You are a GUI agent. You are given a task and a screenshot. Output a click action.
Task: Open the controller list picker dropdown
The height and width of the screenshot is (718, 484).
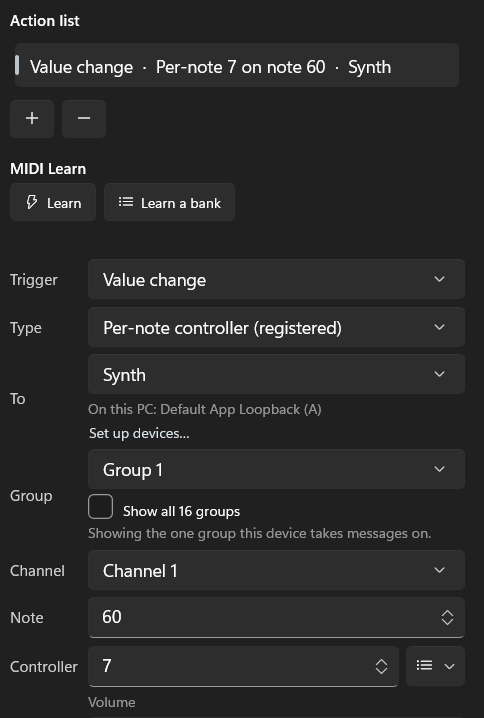pyautogui.click(x=435, y=666)
